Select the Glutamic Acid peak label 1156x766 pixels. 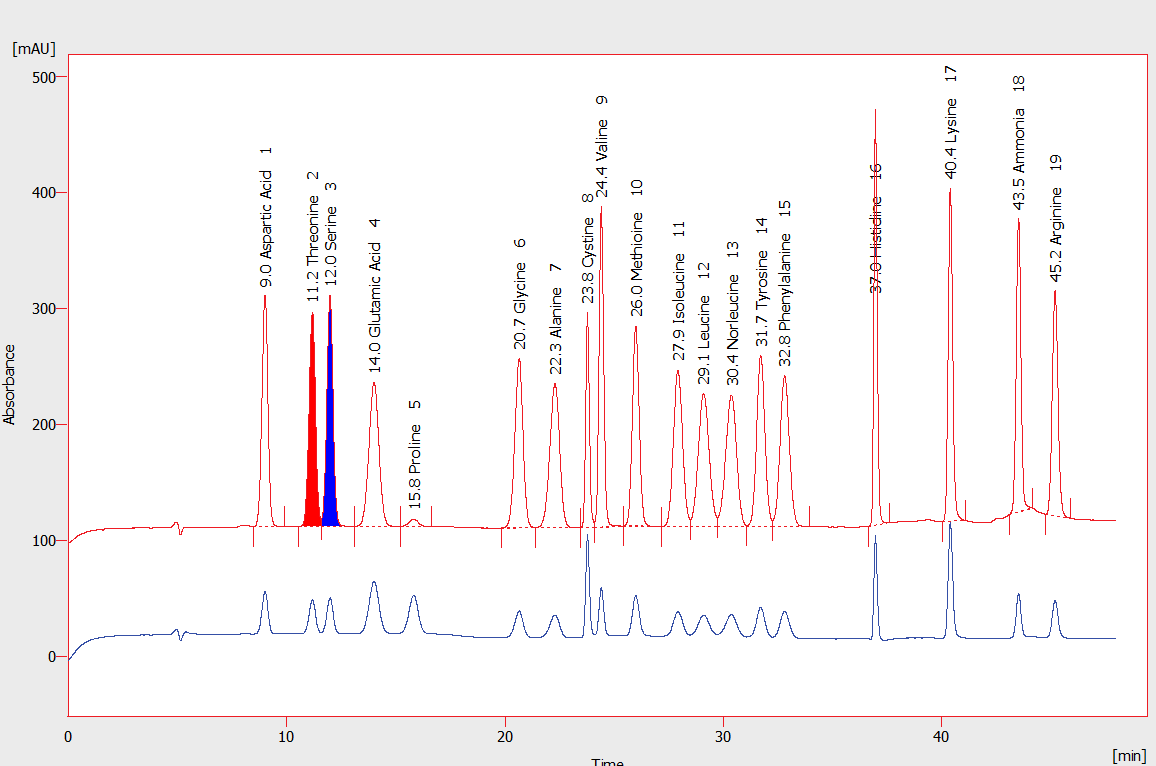pyautogui.click(x=375, y=295)
